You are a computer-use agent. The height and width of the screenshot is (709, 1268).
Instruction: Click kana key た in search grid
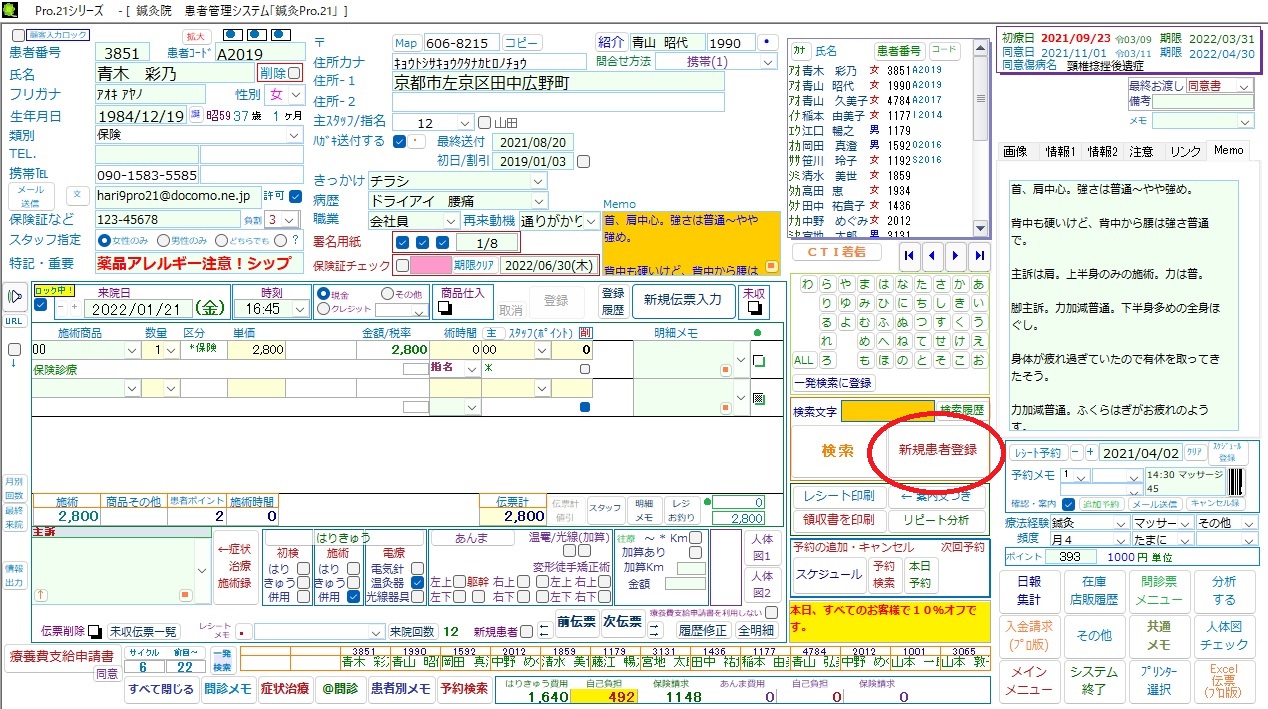point(921,284)
